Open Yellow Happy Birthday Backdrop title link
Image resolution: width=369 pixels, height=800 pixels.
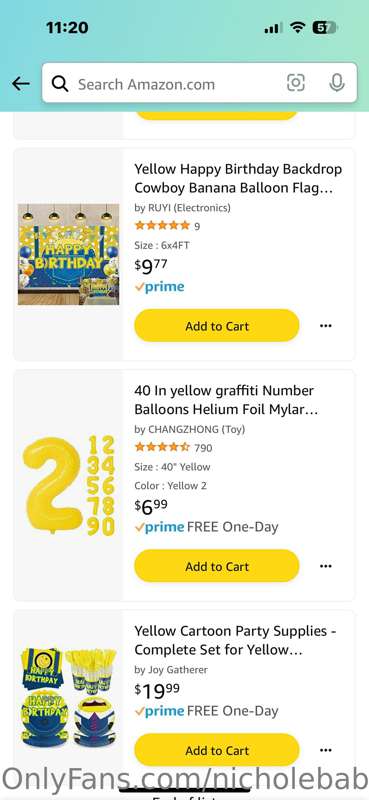click(x=238, y=179)
